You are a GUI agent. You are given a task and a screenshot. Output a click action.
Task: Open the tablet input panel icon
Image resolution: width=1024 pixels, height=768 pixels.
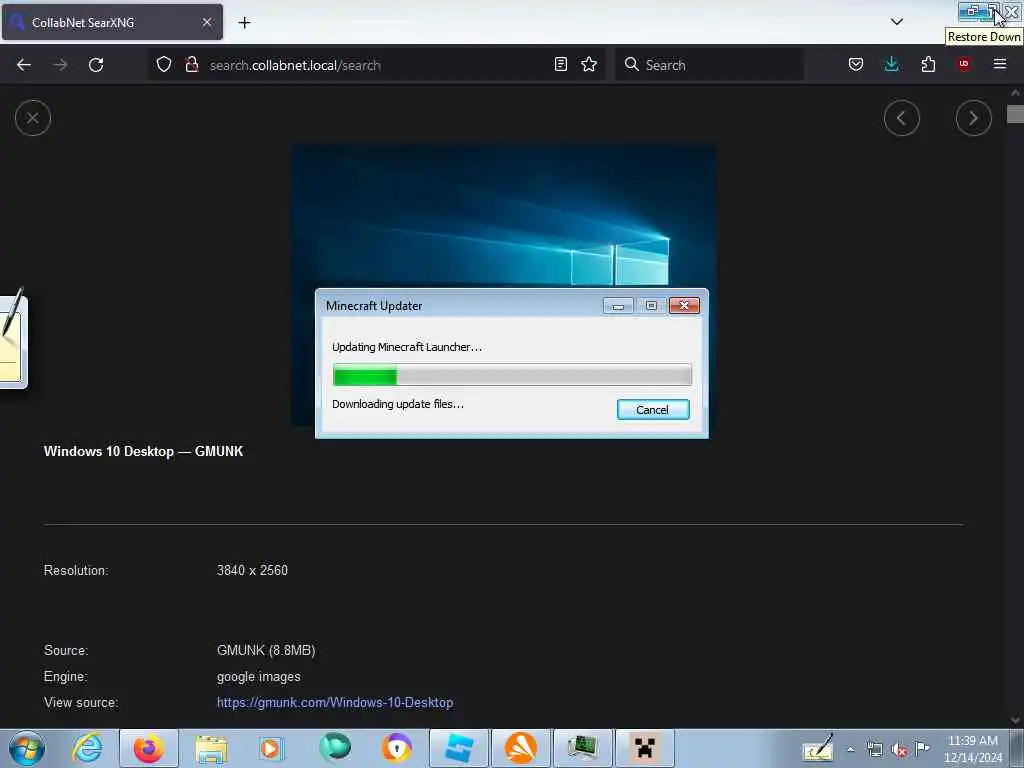[x=818, y=748]
